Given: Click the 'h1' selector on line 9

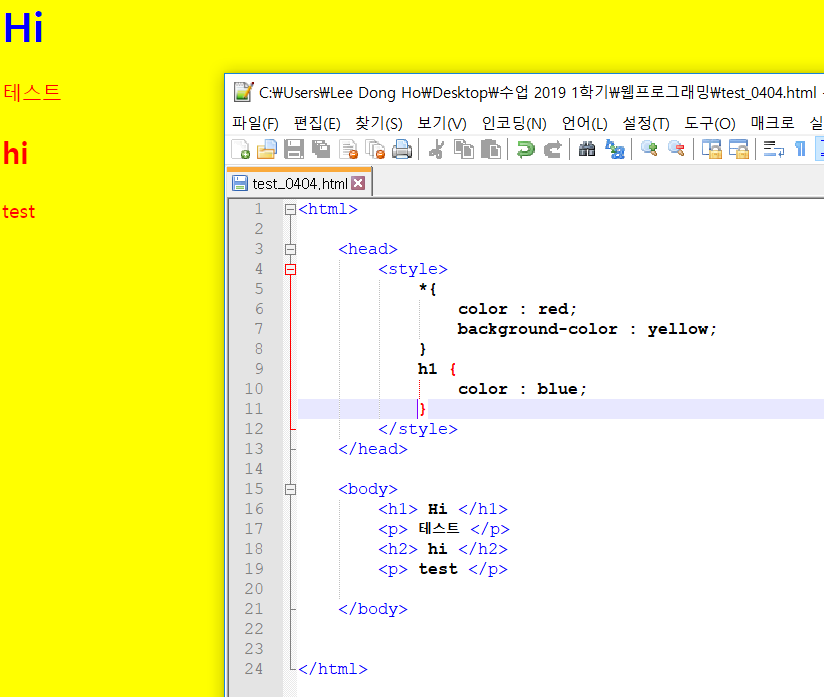Looking at the screenshot, I should pyautogui.click(x=427, y=369).
